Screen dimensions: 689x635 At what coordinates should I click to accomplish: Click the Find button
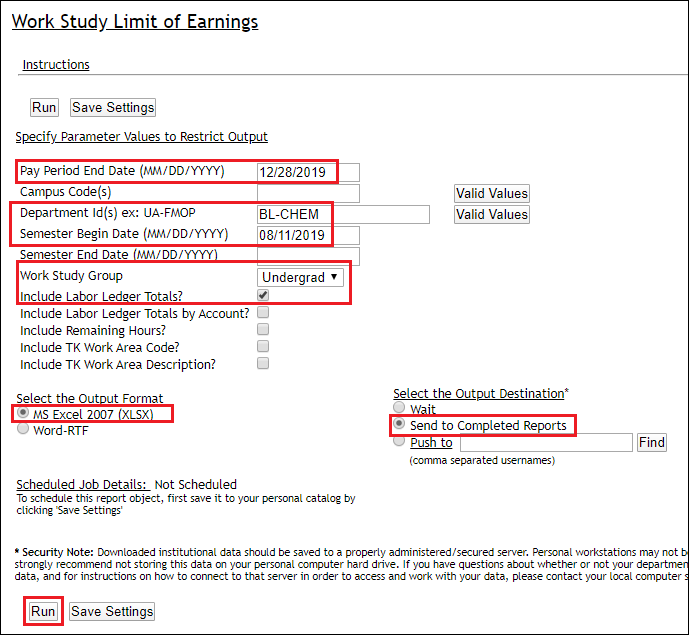pos(652,443)
